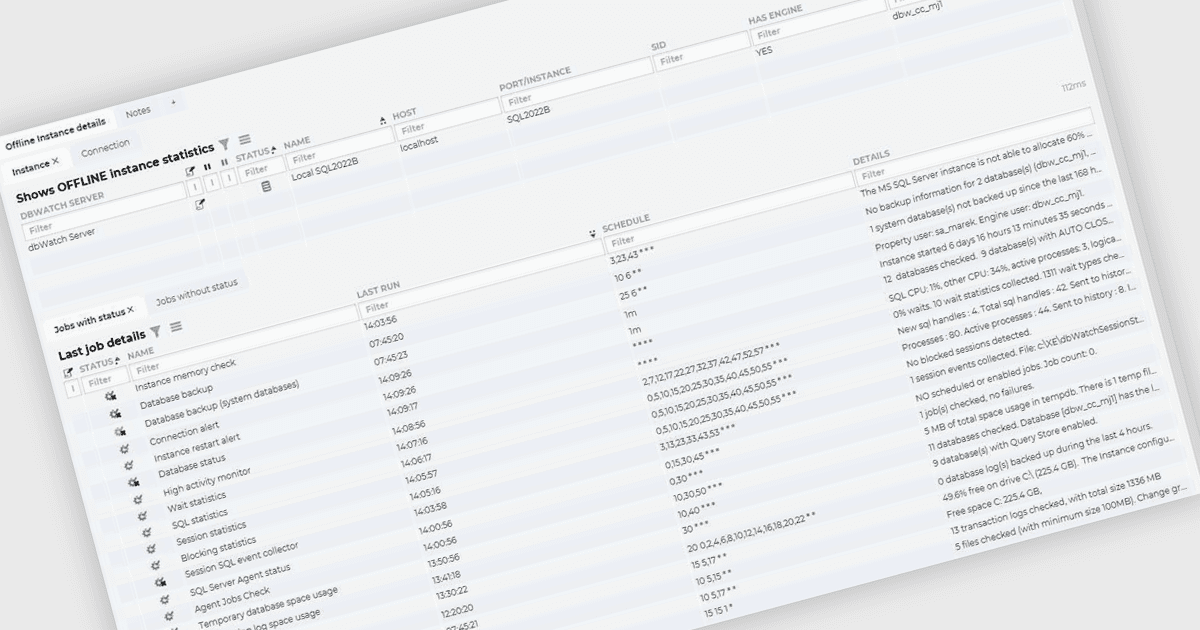
Task: Click status icon of Session SQL event collector
Action: 162,582
